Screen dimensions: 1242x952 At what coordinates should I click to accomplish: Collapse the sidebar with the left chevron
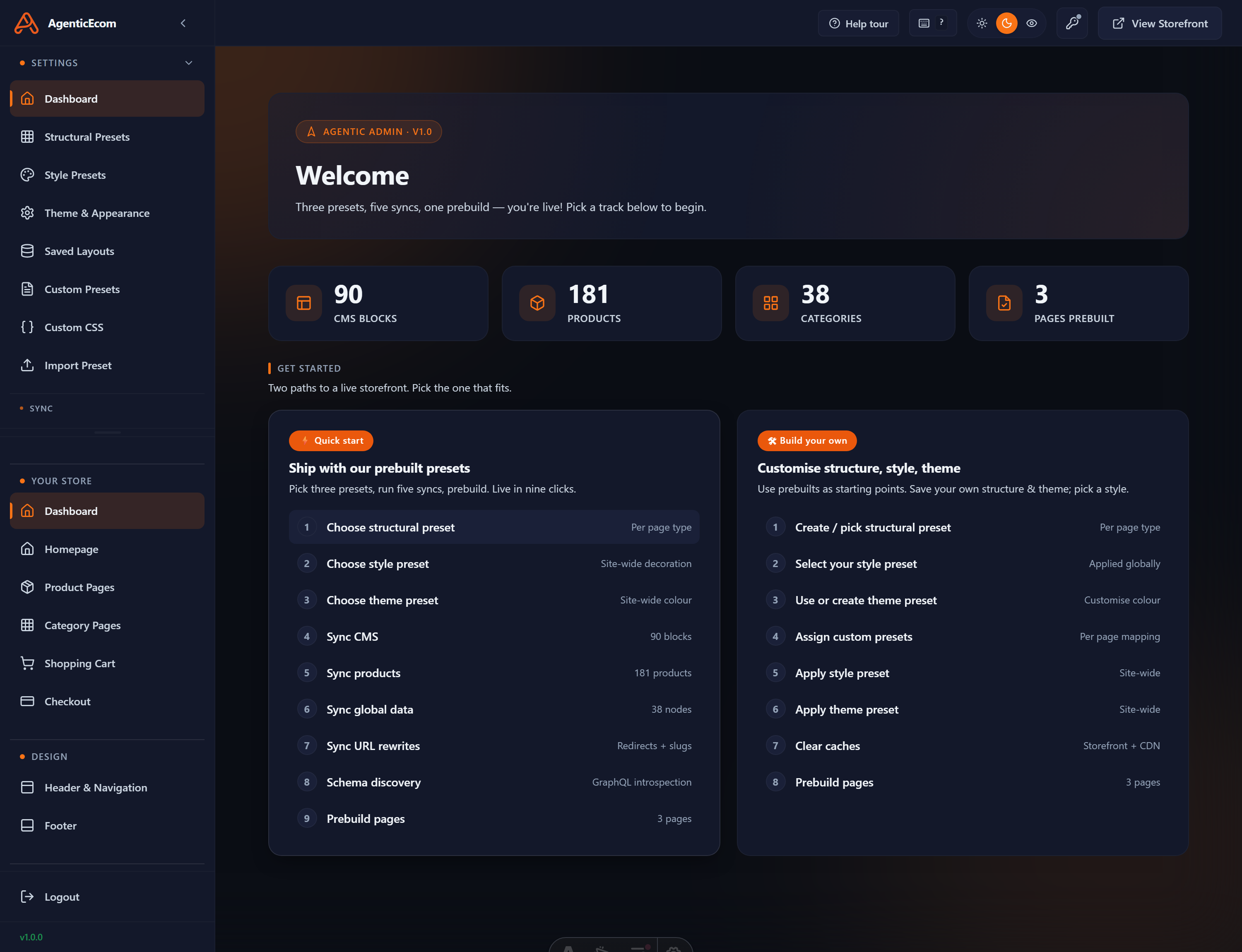click(183, 23)
